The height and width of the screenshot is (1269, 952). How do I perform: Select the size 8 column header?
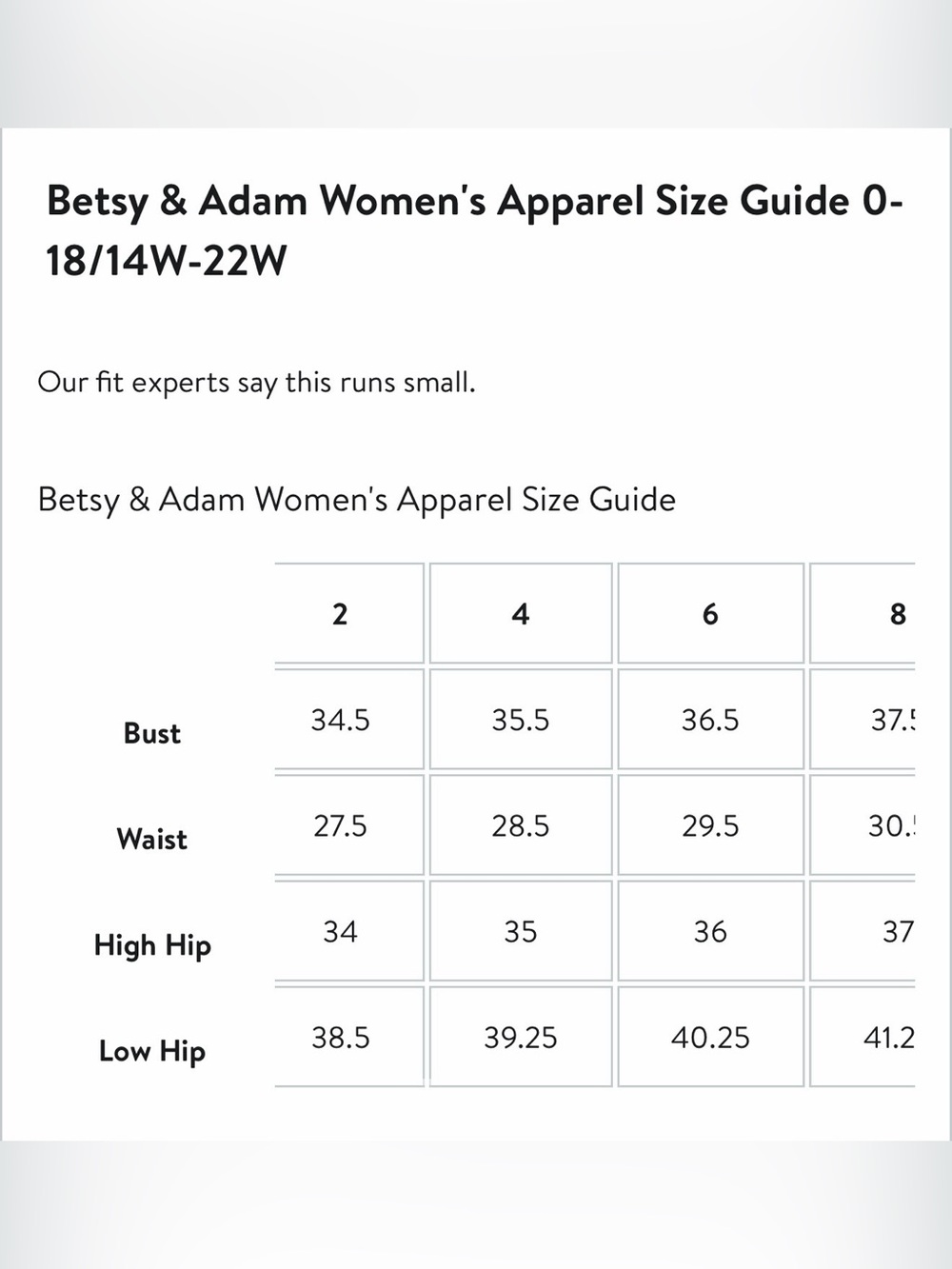click(x=863, y=613)
